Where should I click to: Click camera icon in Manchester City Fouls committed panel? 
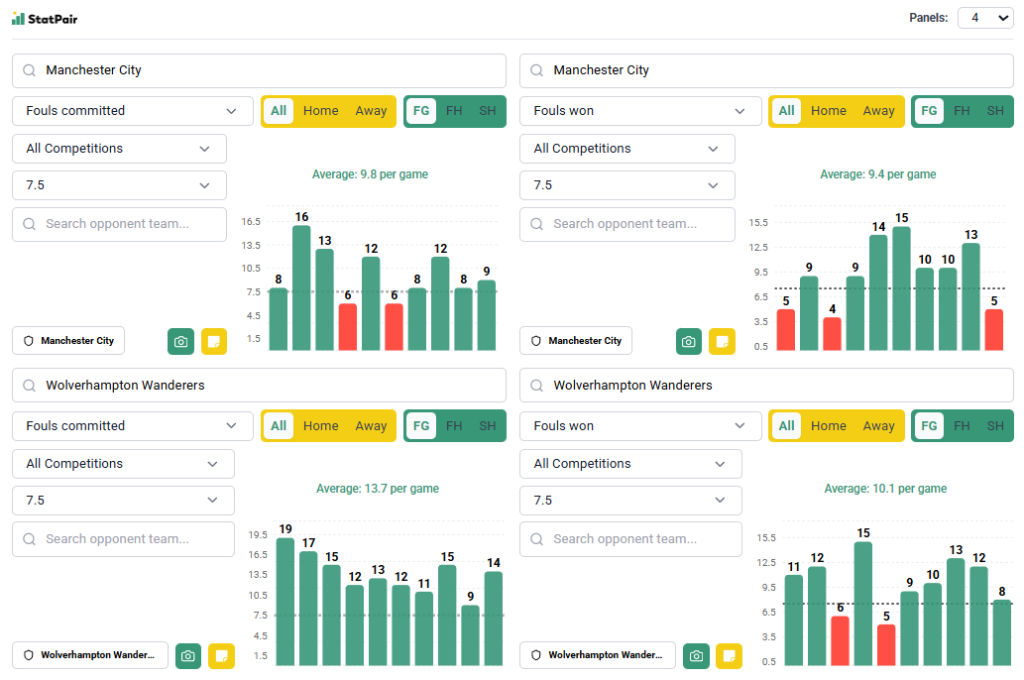(180, 341)
